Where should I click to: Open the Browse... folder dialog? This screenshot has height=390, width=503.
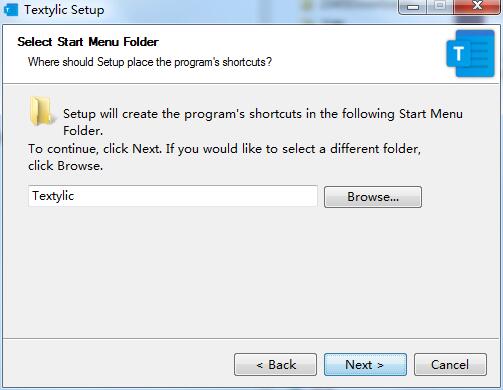point(373,197)
